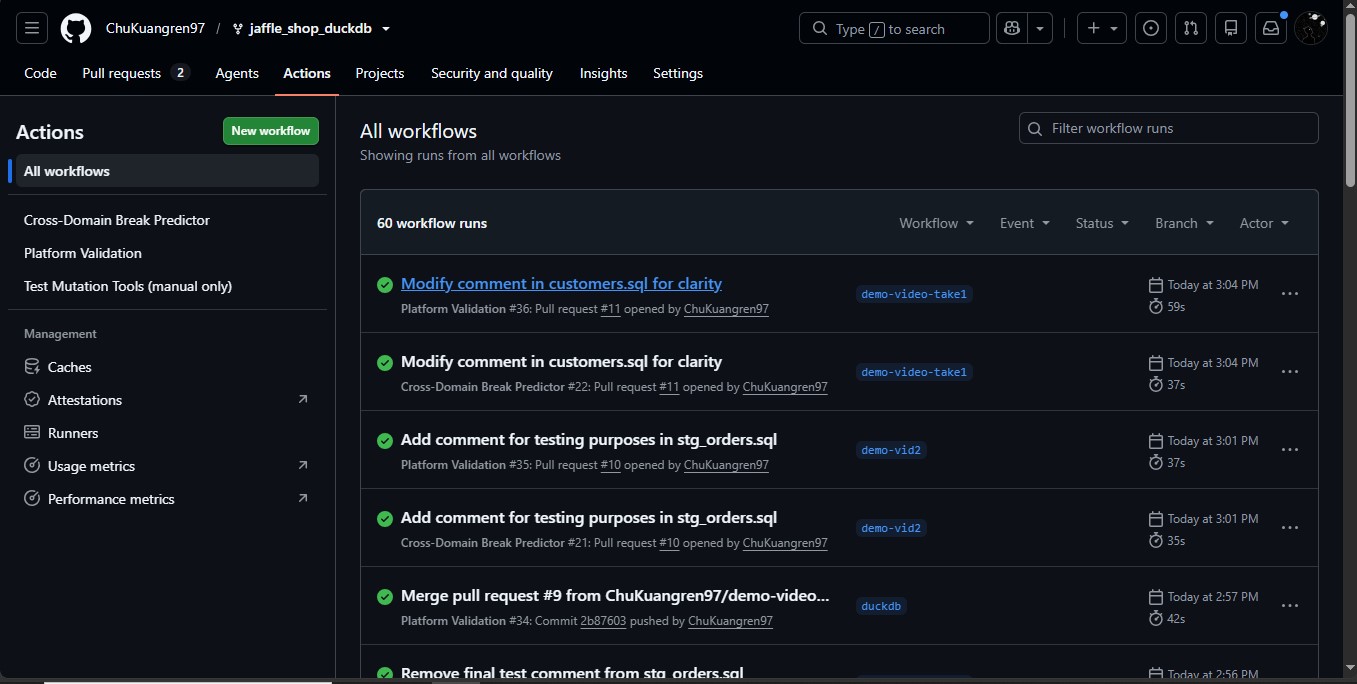
Task: Open options menu for run #36
Action: [x=1290, y=294]
